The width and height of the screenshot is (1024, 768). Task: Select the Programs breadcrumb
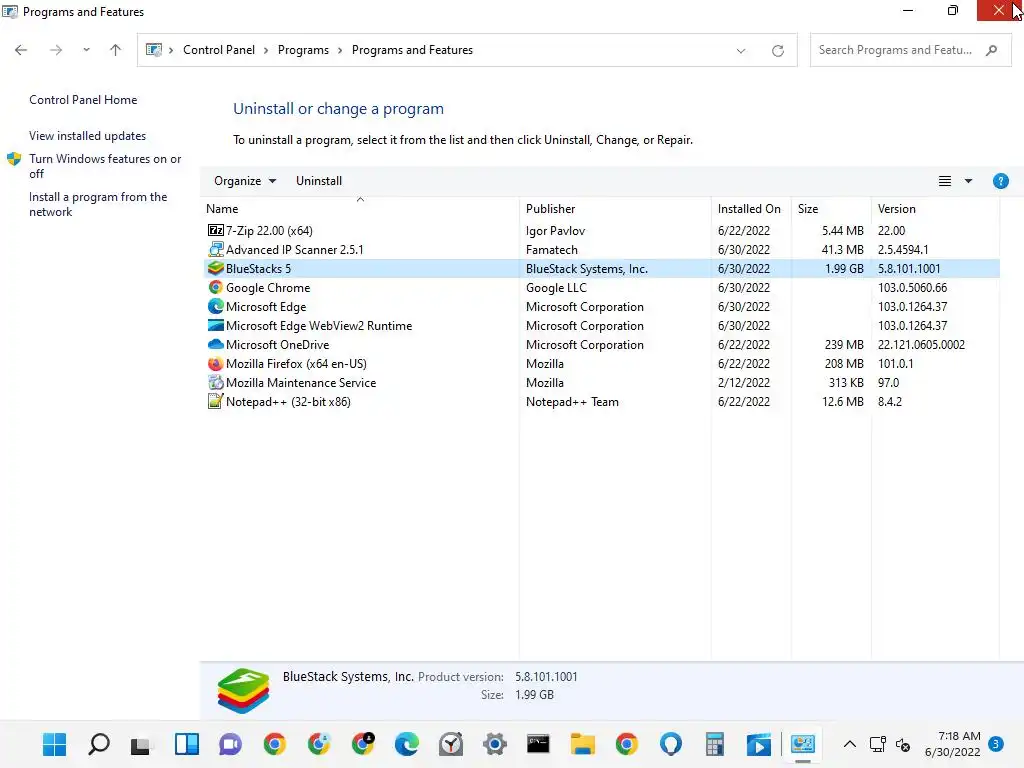click(x=303, y=50)
